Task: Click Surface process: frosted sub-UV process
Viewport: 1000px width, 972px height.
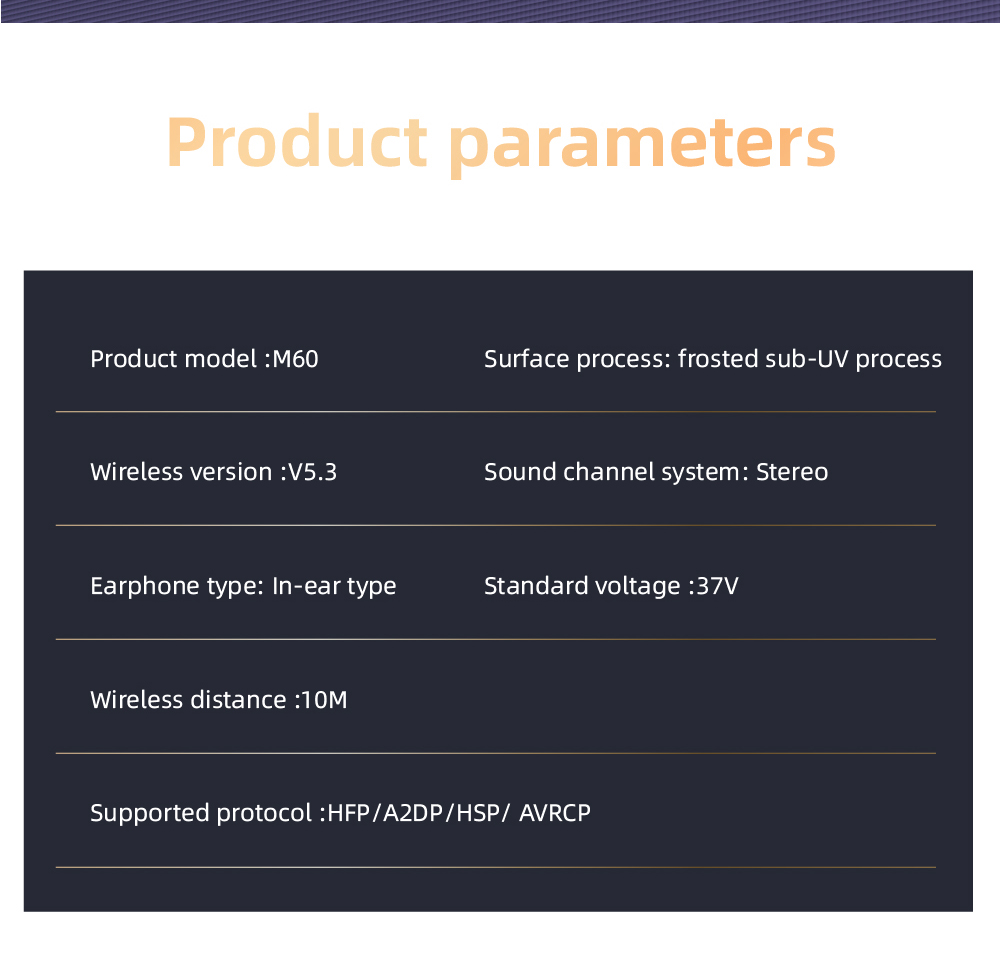Action: pyautogui.click(x=712, y=359)
